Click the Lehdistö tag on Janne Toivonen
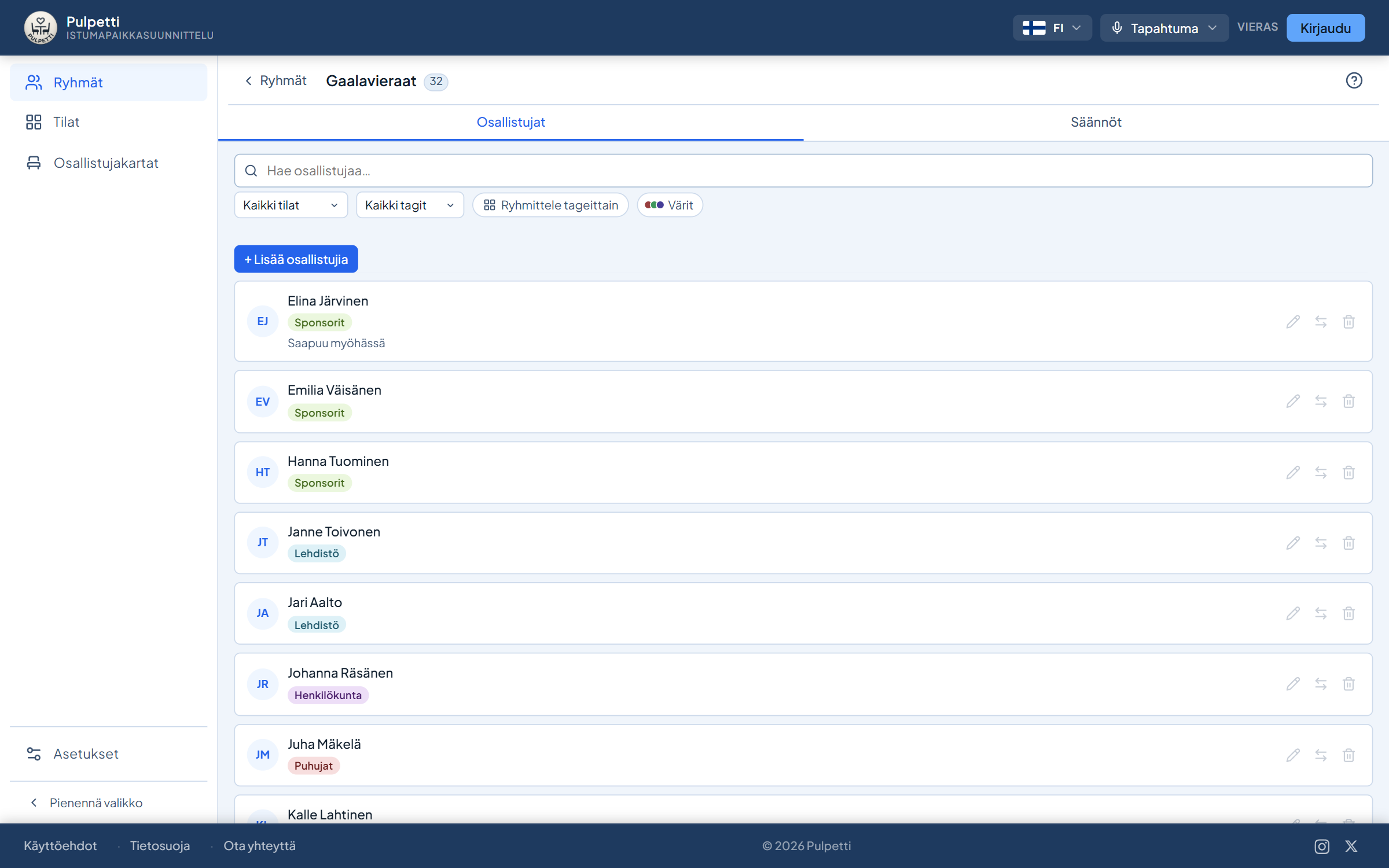This screenshot has height=868, width=1389. pos(317,553)
